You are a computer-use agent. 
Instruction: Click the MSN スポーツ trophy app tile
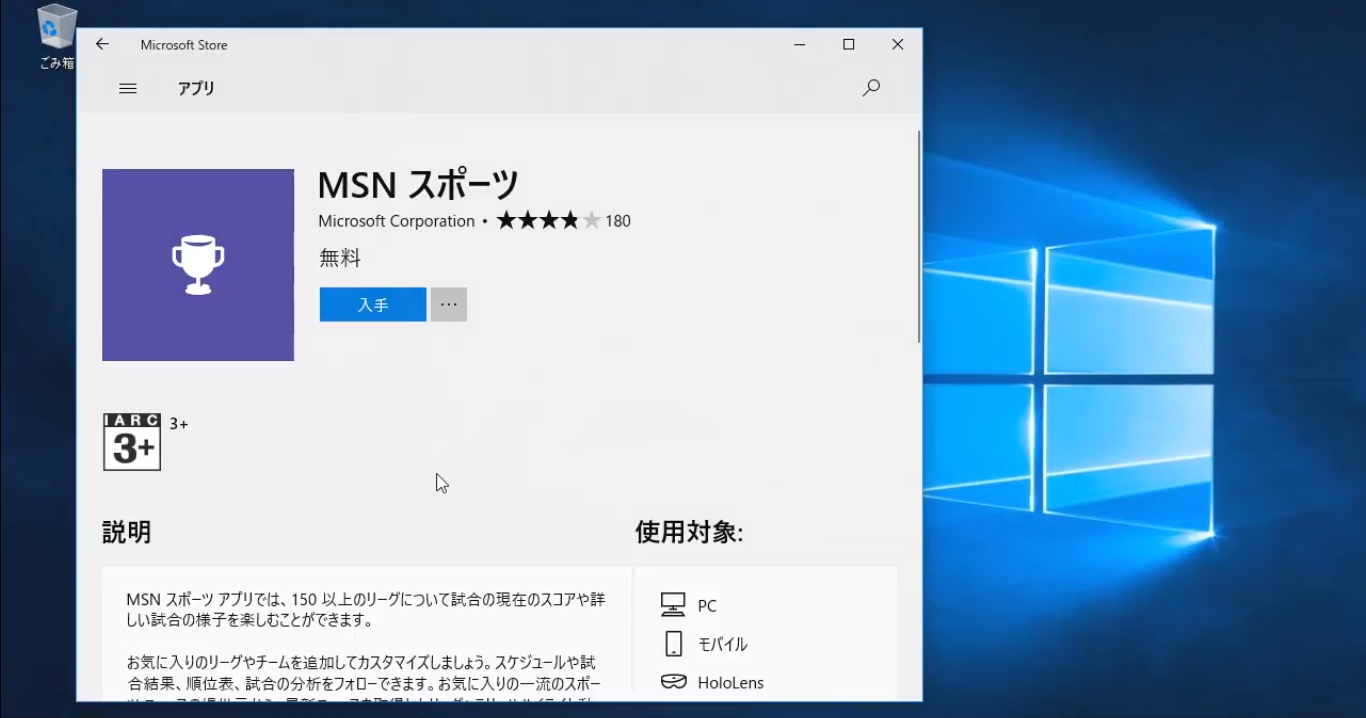(198, 265)
